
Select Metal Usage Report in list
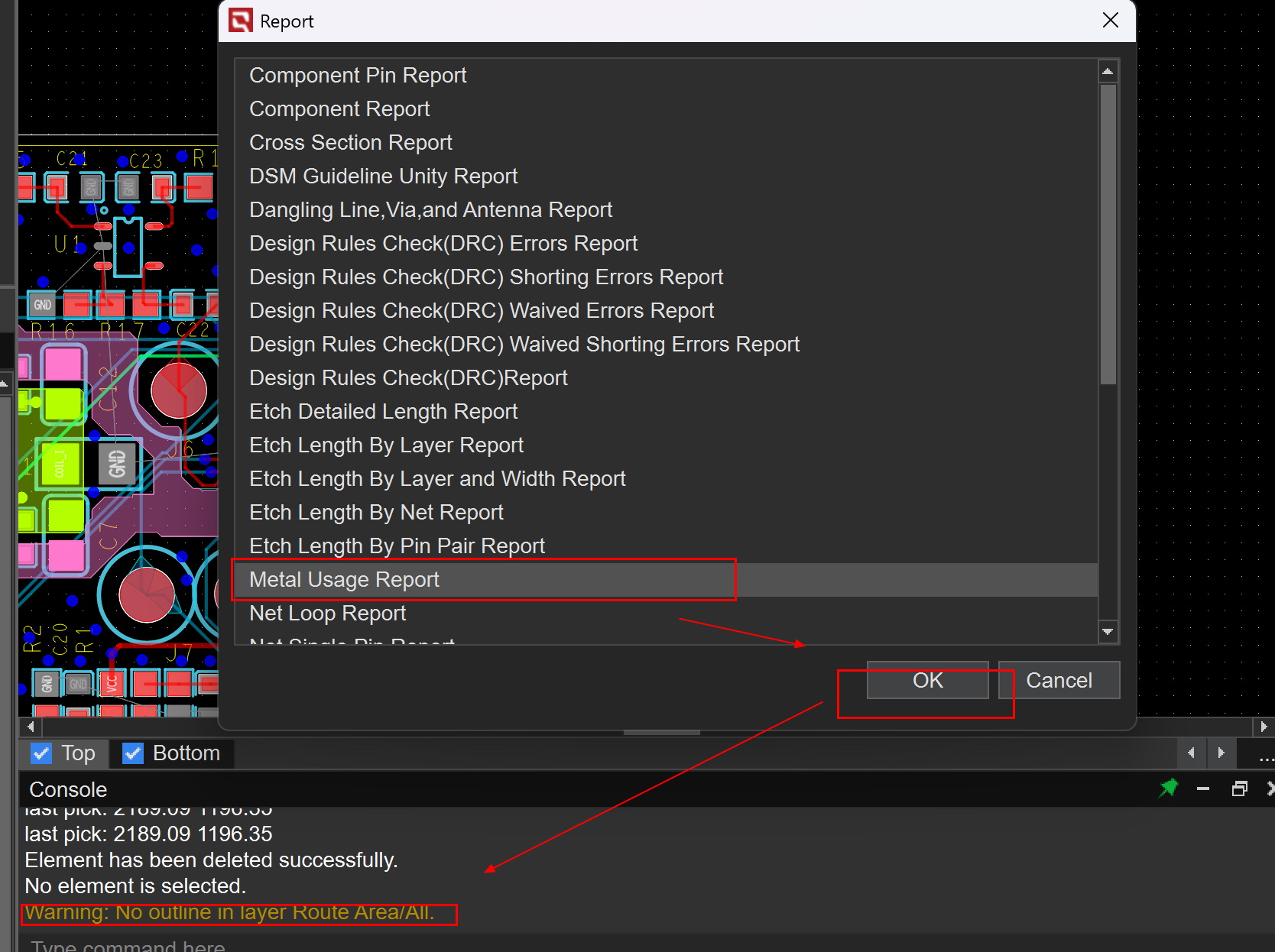(x=344, y=580)
